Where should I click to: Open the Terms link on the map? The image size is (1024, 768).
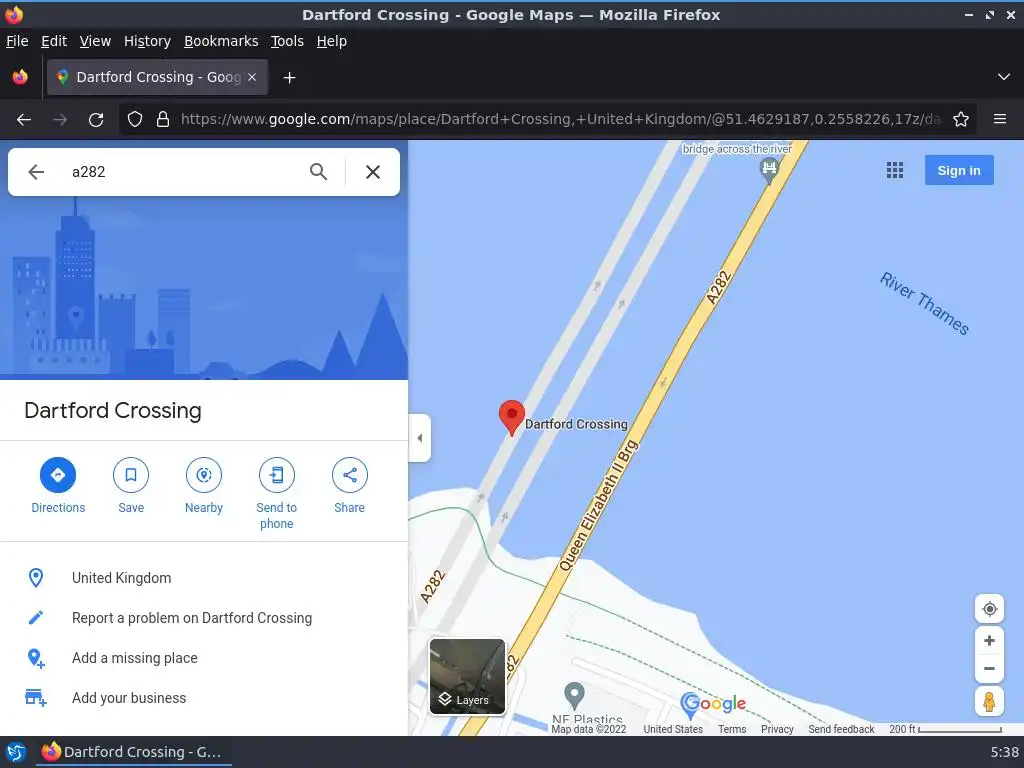(x=732, y=729)
